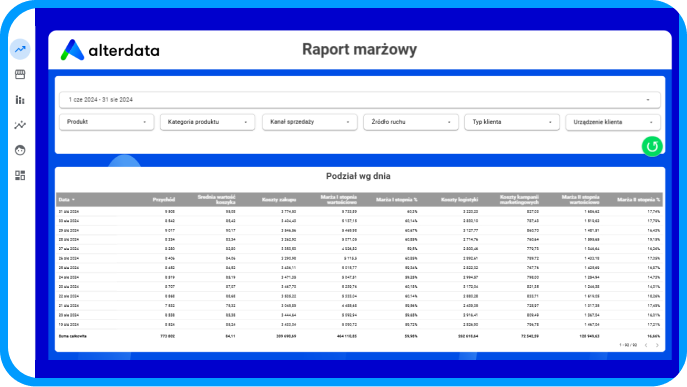687x387 pixels.
Task: Open the trend line report sidebar icon
Action: [x=20, y=49]
